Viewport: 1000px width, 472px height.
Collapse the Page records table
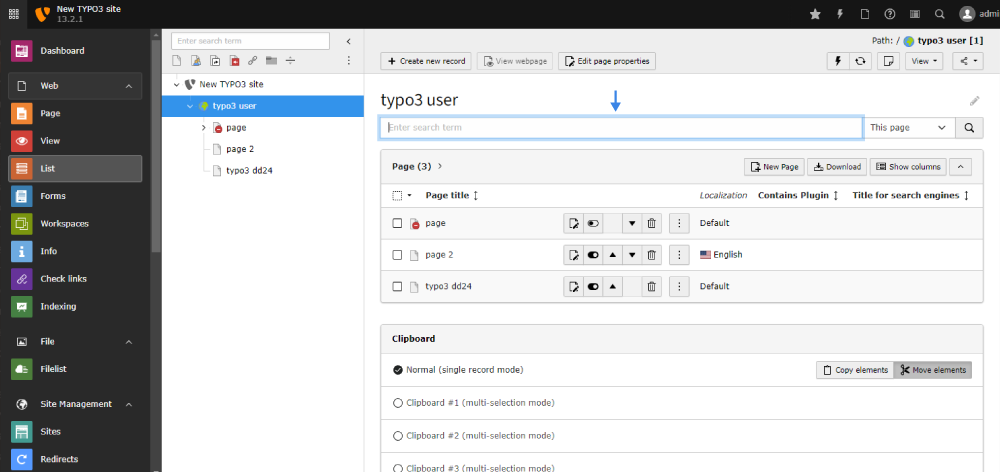point(960,167)
